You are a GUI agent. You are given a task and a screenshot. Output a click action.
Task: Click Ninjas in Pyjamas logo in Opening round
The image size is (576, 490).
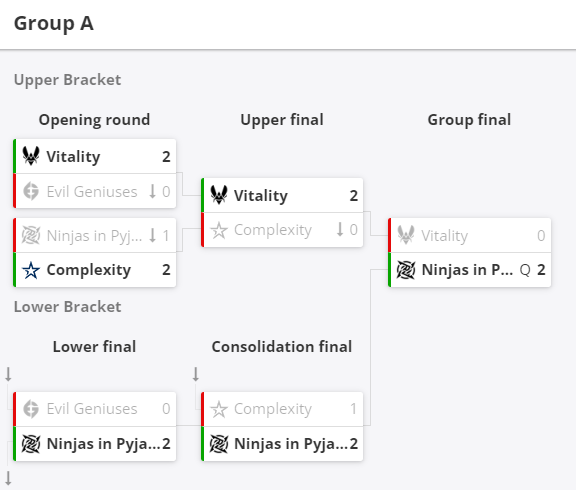click(31, 235)
